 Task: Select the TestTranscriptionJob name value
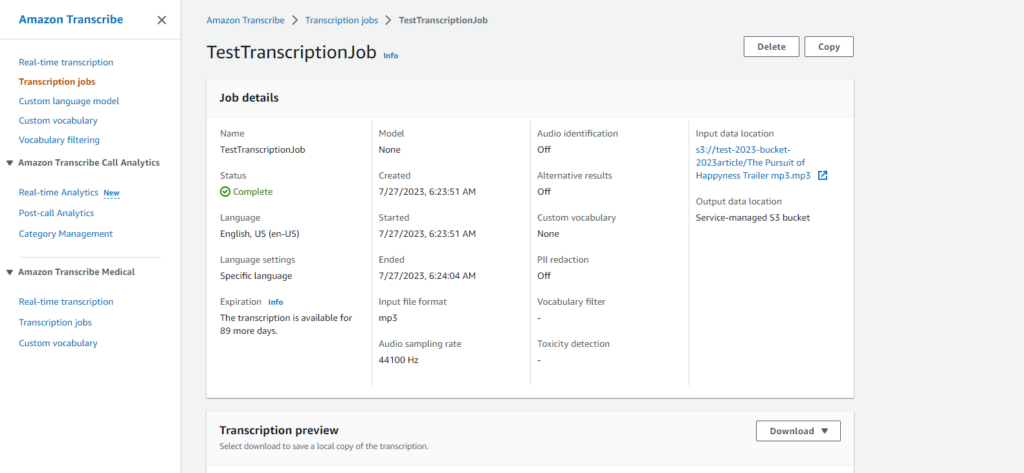[263, 150]
